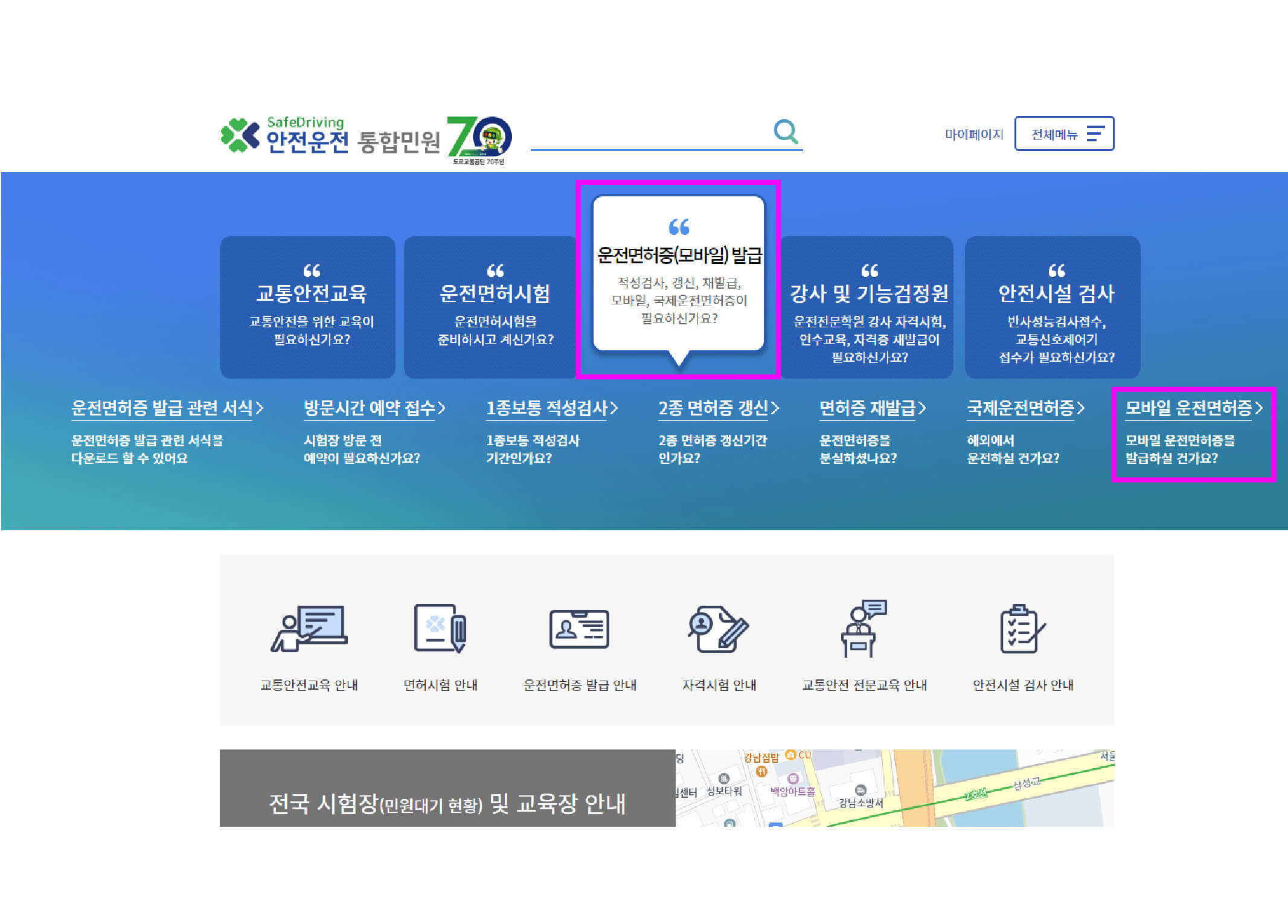
Task: Click the magnifier search icon
Action: pyautogui.click(x=786, y=131)
